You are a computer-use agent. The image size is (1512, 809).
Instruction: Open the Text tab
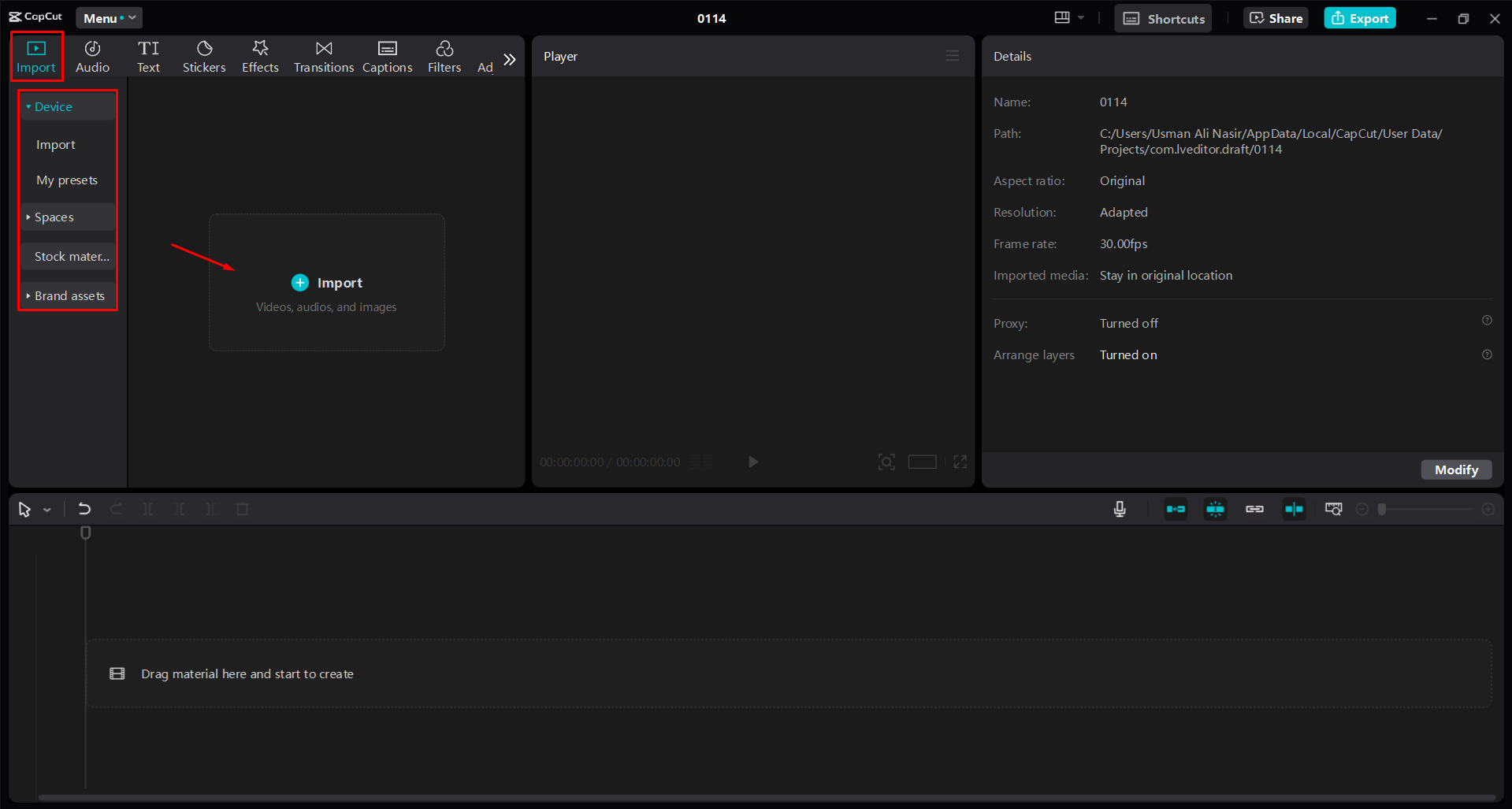pos(148,57)
